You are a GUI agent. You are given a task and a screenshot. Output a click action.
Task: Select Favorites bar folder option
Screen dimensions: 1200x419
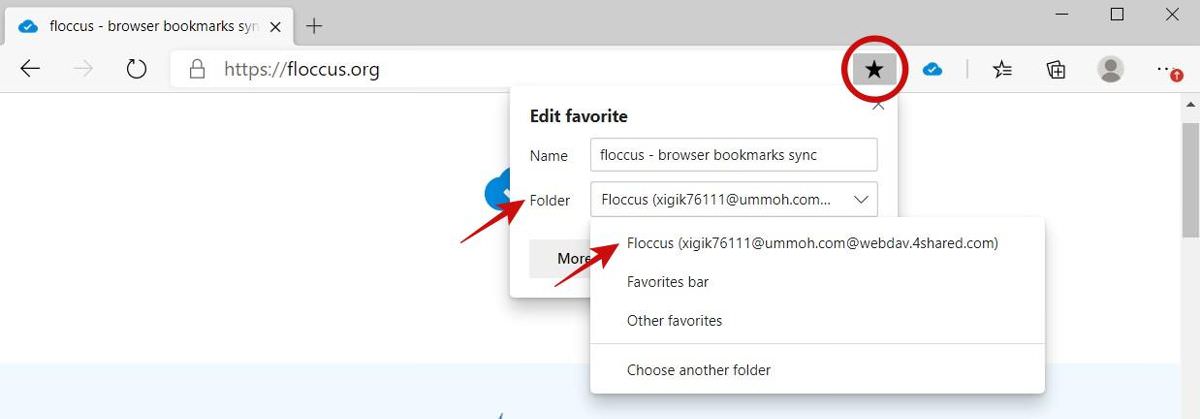point(817,282)
